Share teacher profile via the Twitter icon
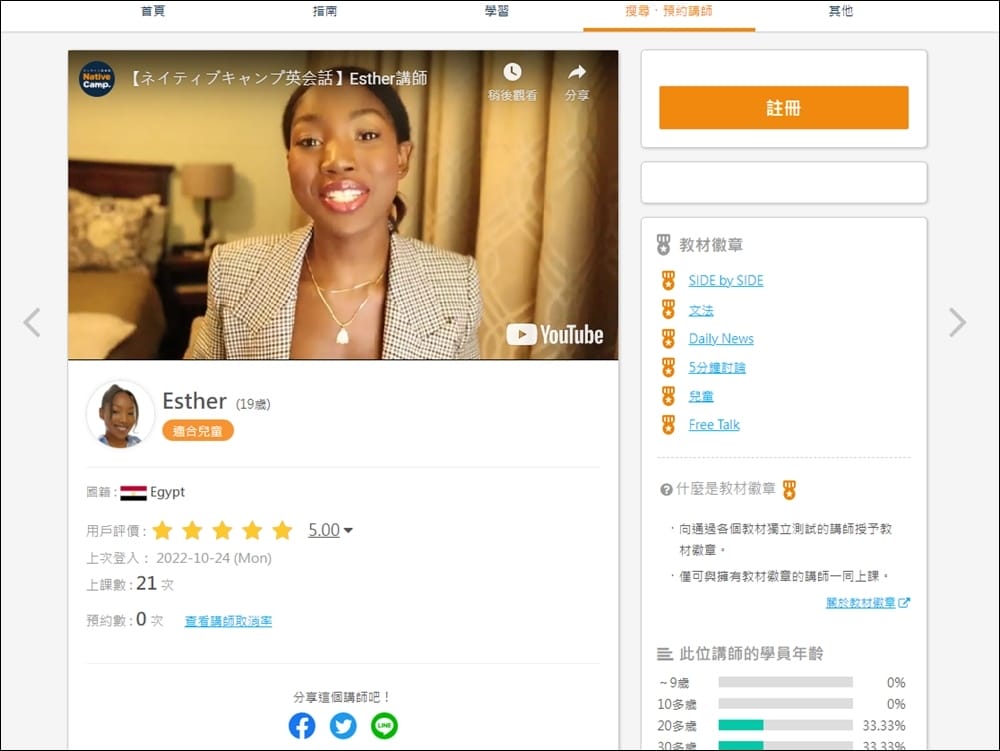 [343, 726]
